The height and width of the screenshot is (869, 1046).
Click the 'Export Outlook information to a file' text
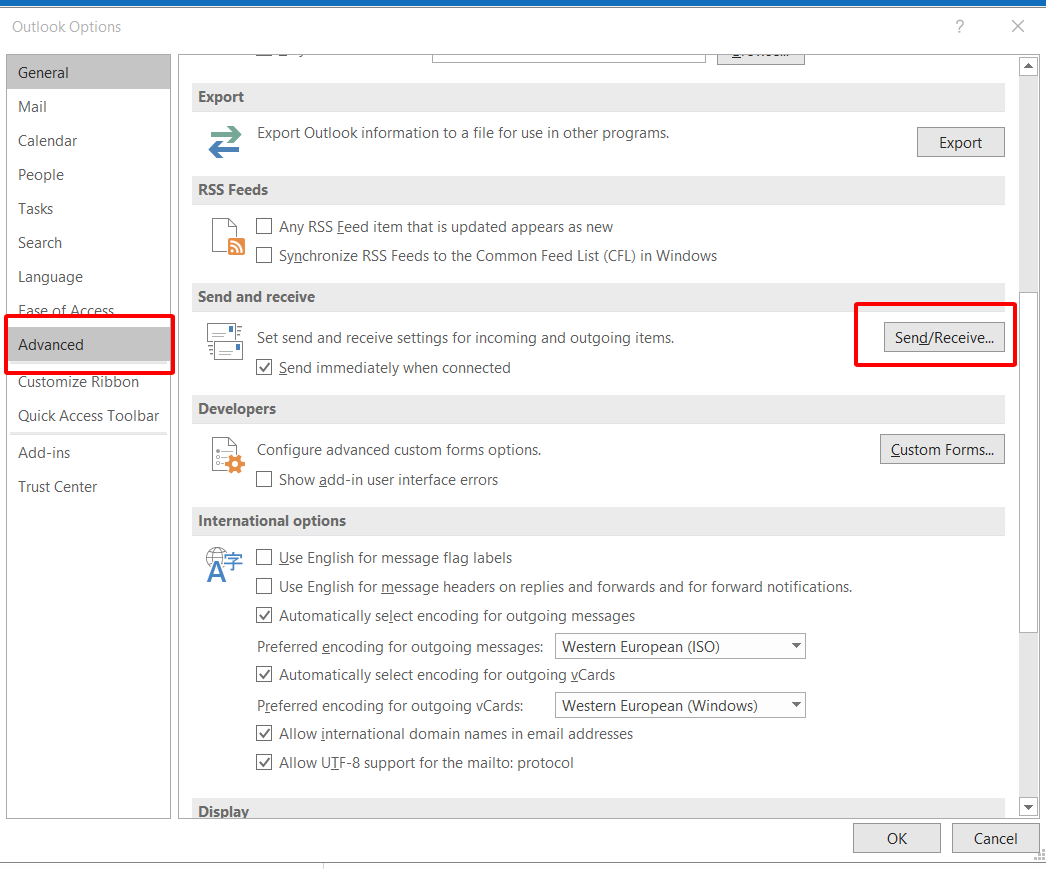tap(463, 133)
